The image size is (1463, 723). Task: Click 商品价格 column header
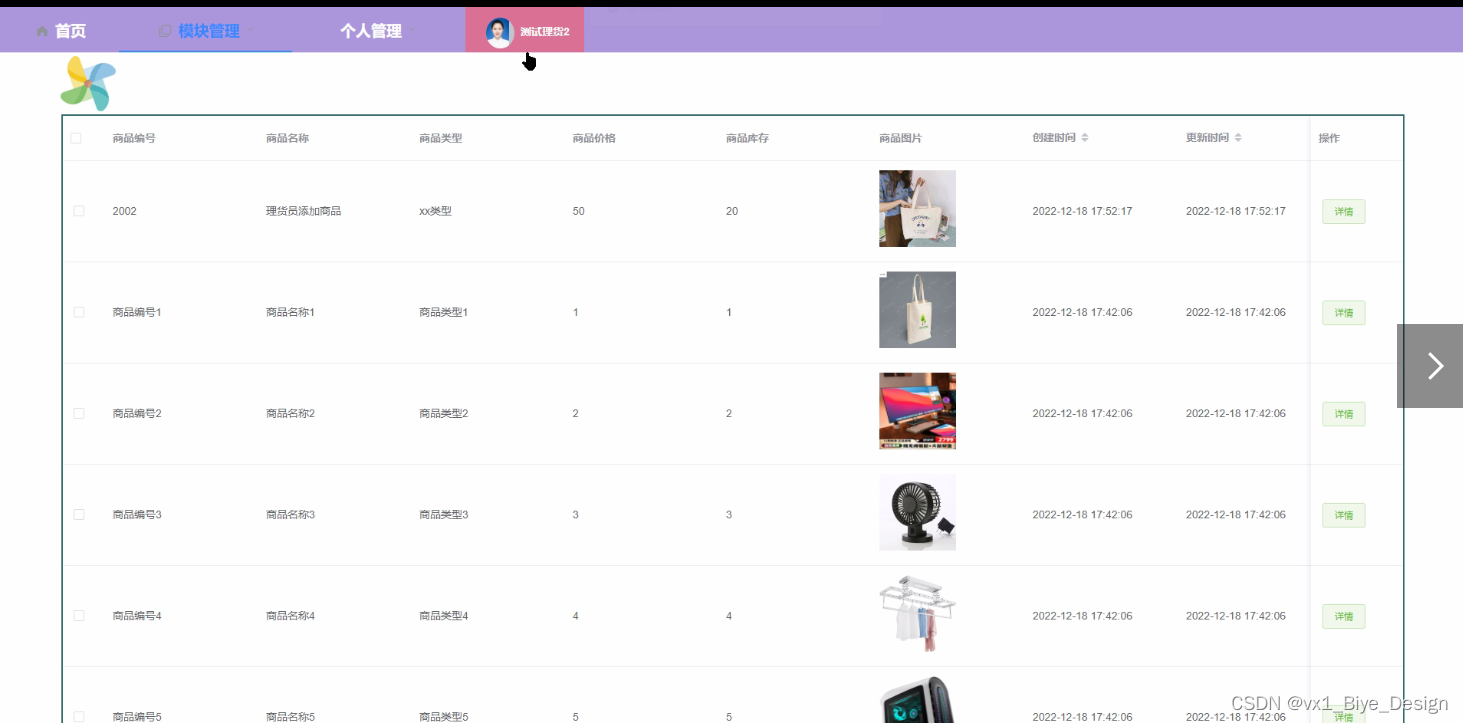coord(594,138)
